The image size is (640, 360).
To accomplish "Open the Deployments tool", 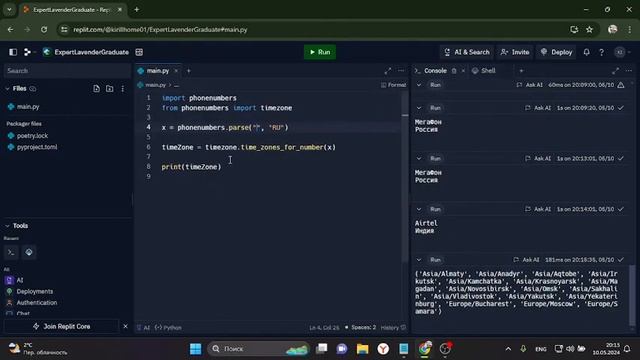I will 35,291.
